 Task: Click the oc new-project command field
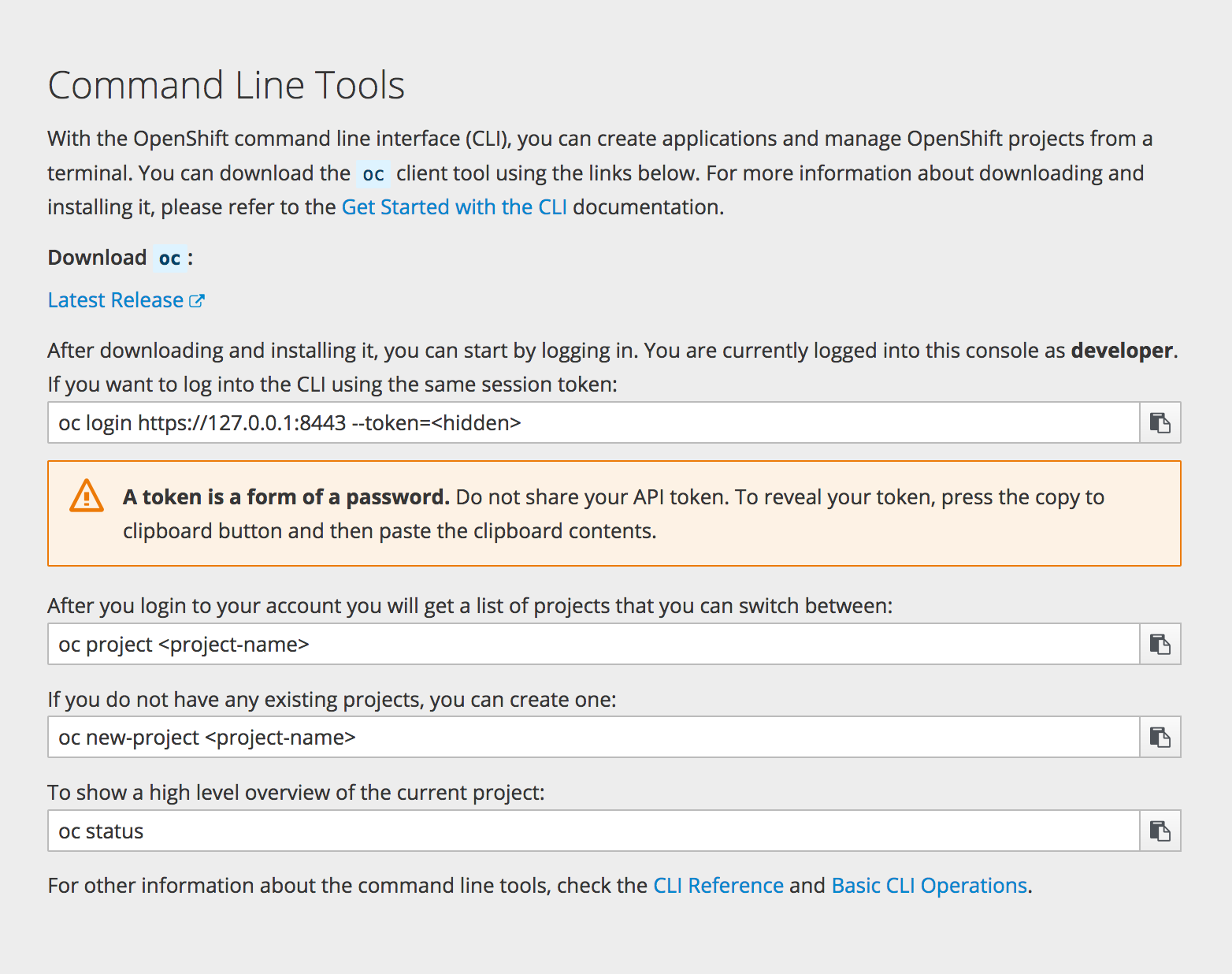[x=594, y=737]
